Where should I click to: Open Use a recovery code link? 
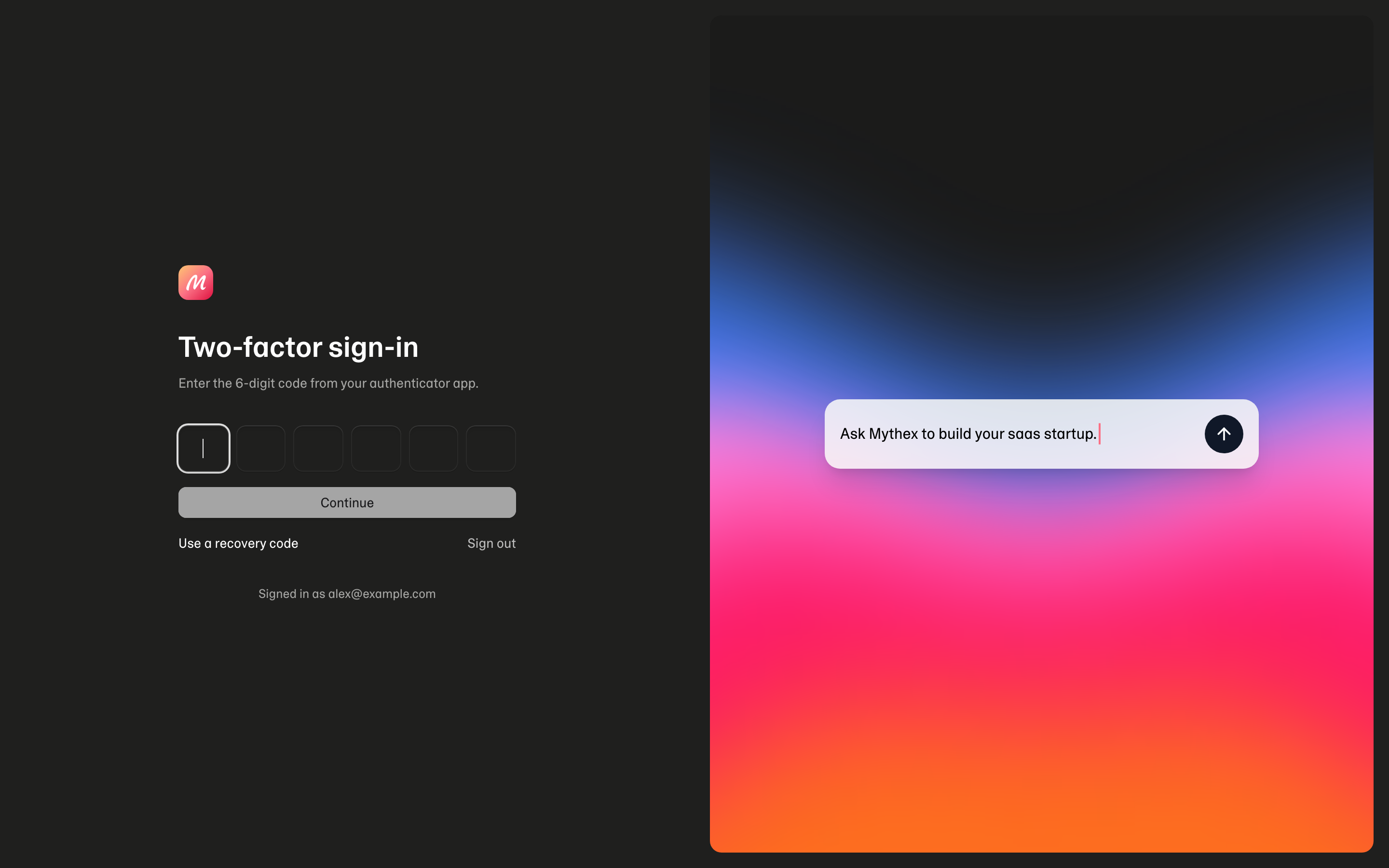(238, 543)
